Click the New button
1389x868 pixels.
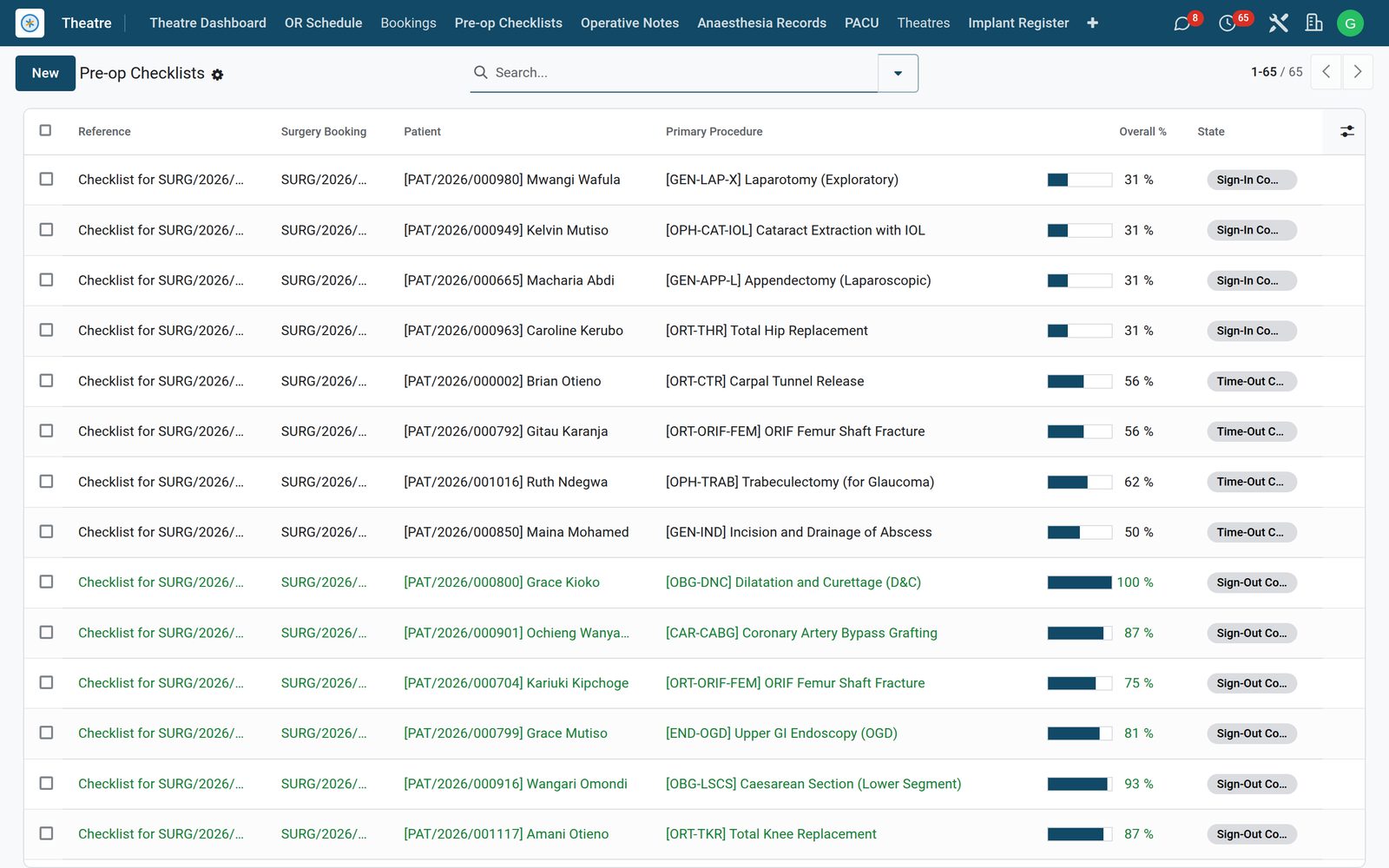(x=45, y=73)
